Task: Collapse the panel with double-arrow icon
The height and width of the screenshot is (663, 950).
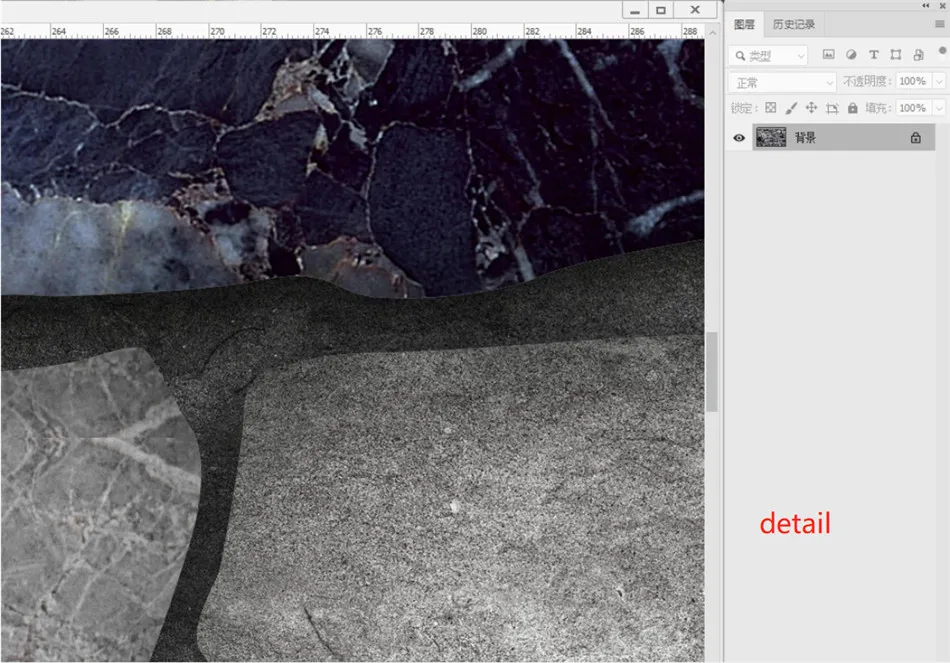Action: [x=926, y=5]
